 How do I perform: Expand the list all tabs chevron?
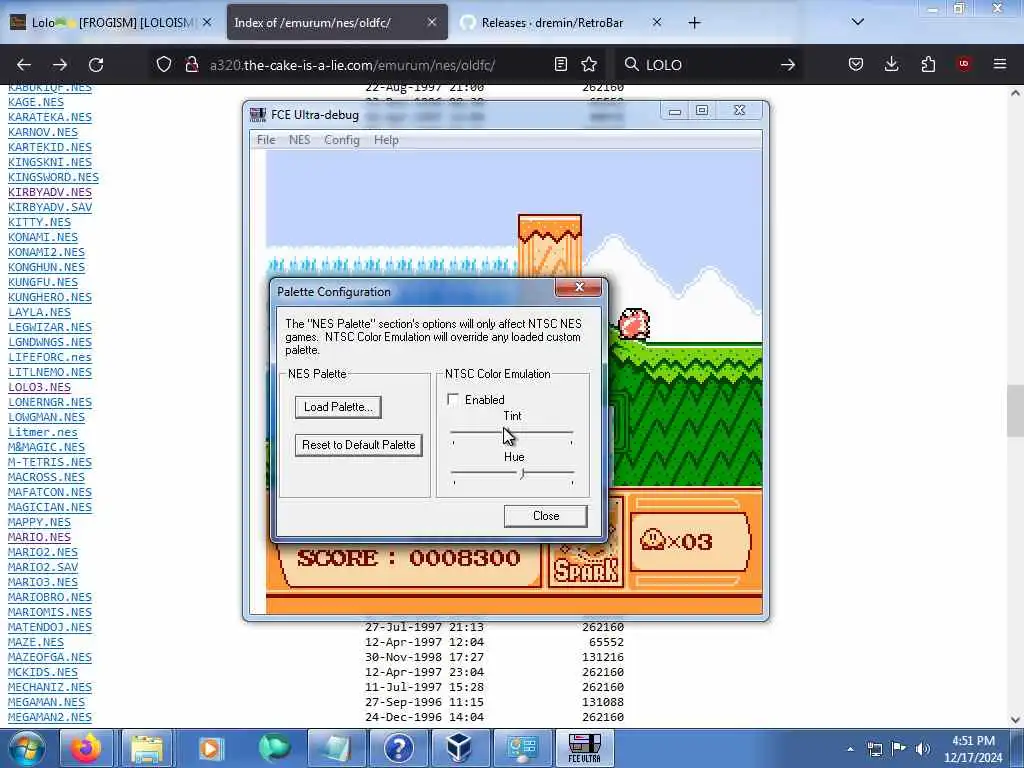pos(858,22)
